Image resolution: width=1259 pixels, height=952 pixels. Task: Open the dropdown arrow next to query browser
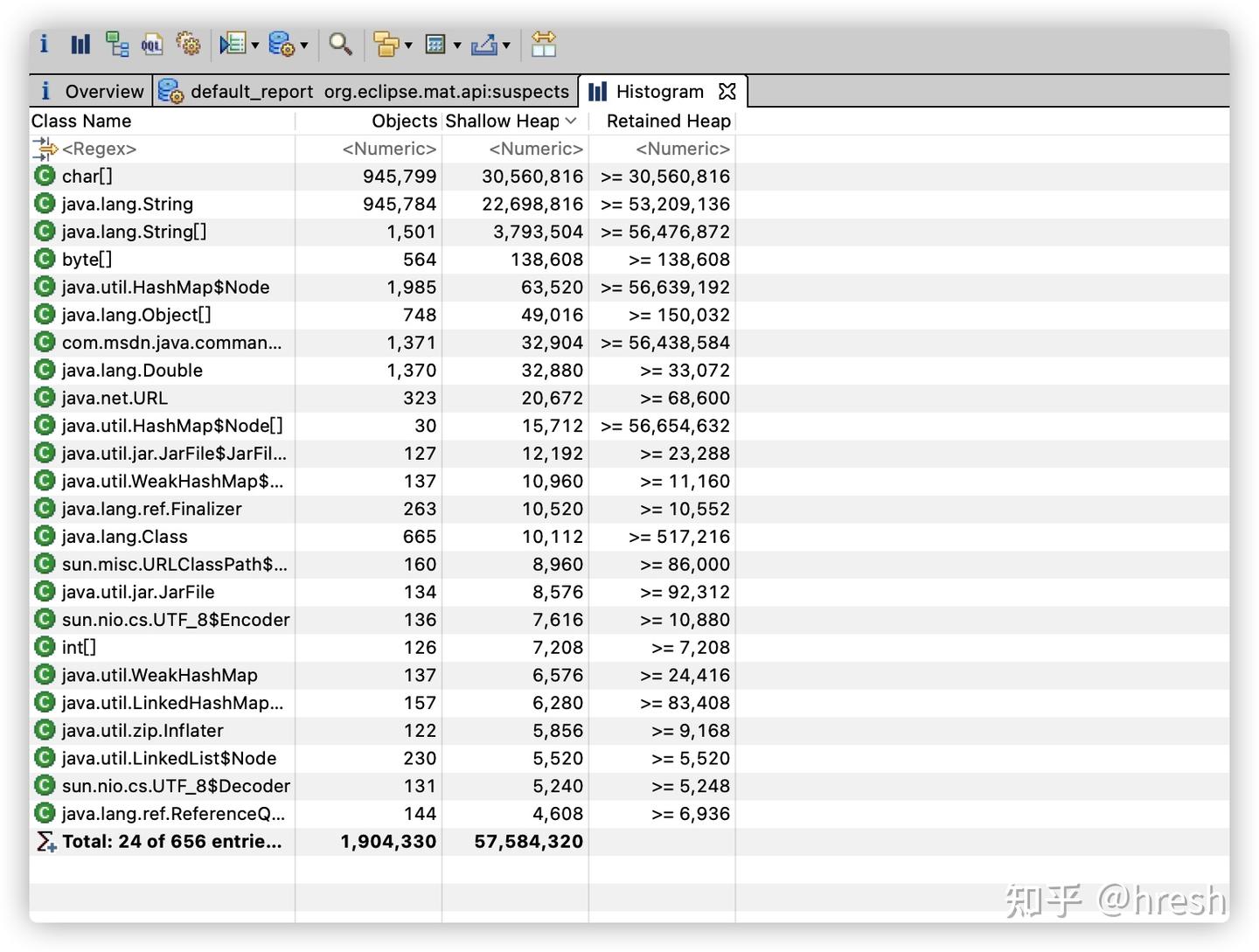point(304,45)
